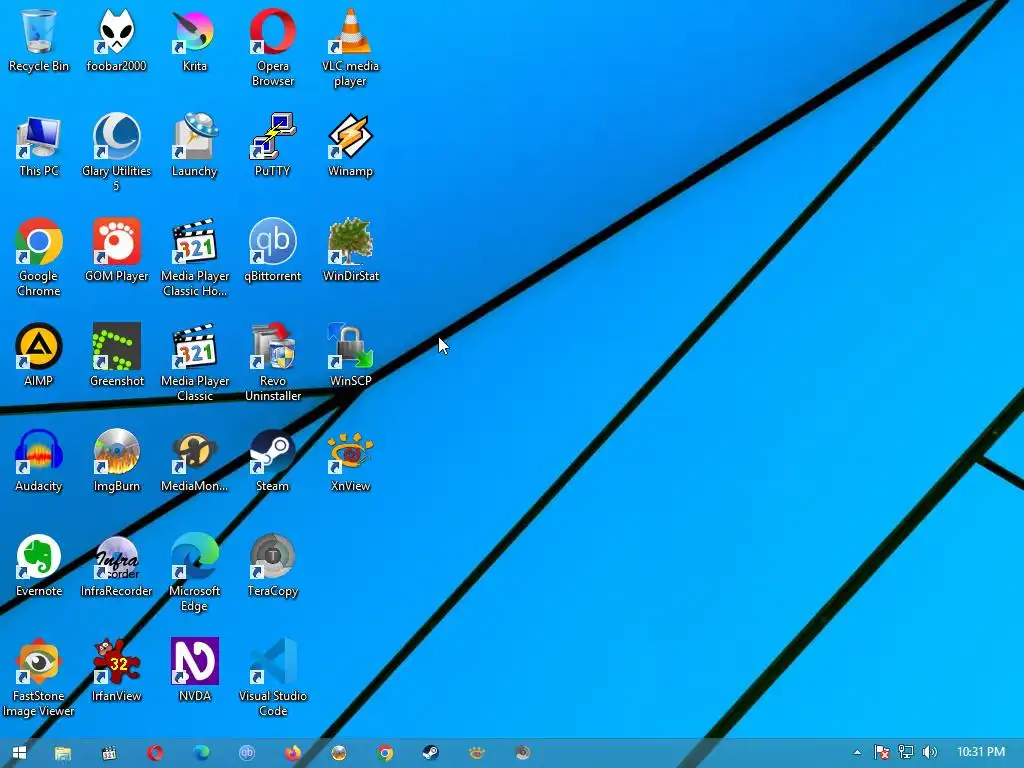Click the IrfanView desktop shortcut
The width and height of the screenshot is (1024, 768).
pyautogui.click(x=116, y=671)
